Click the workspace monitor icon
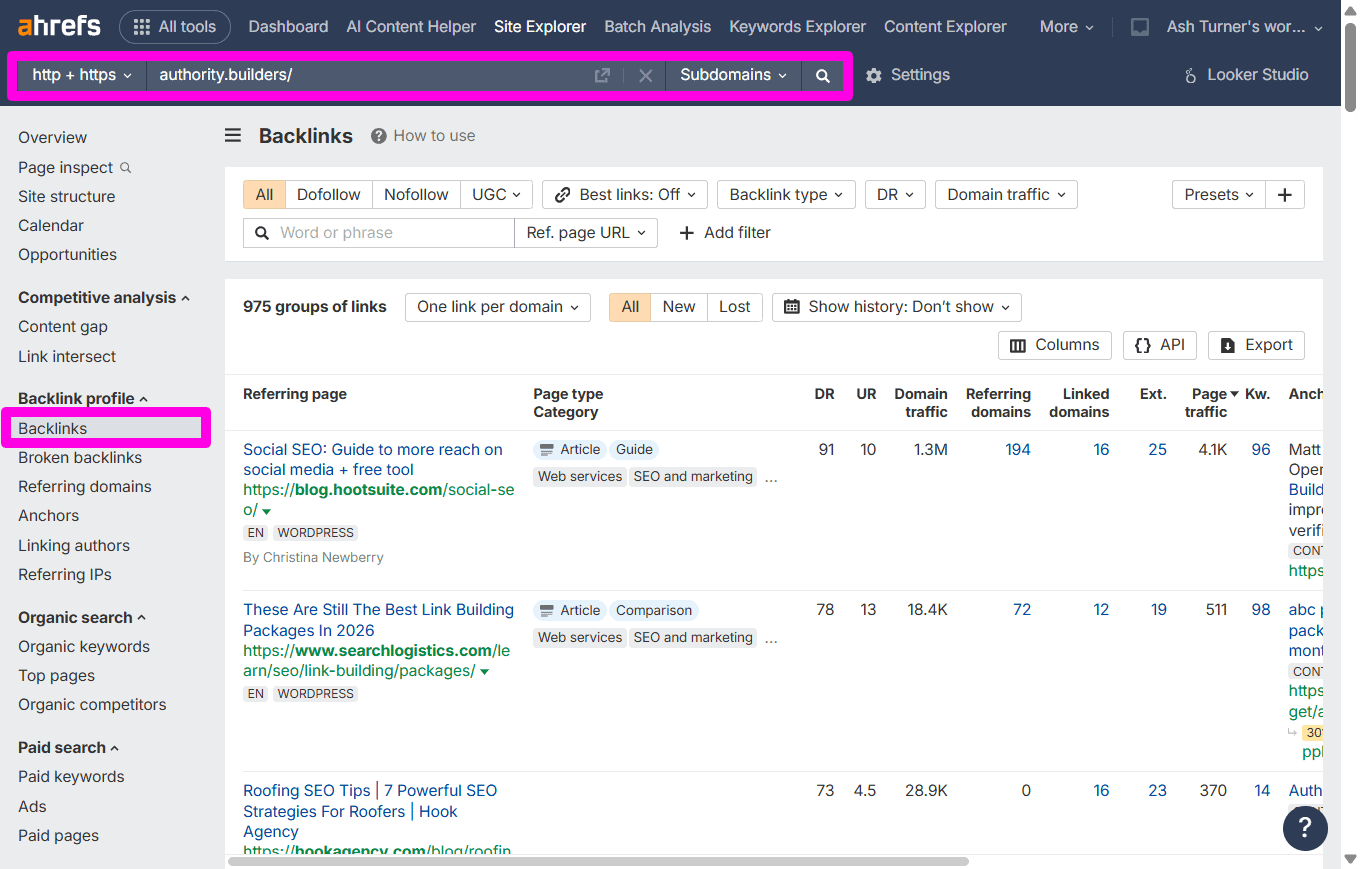This screenshot has width=1360, height=869. [x=1140, y=27]
